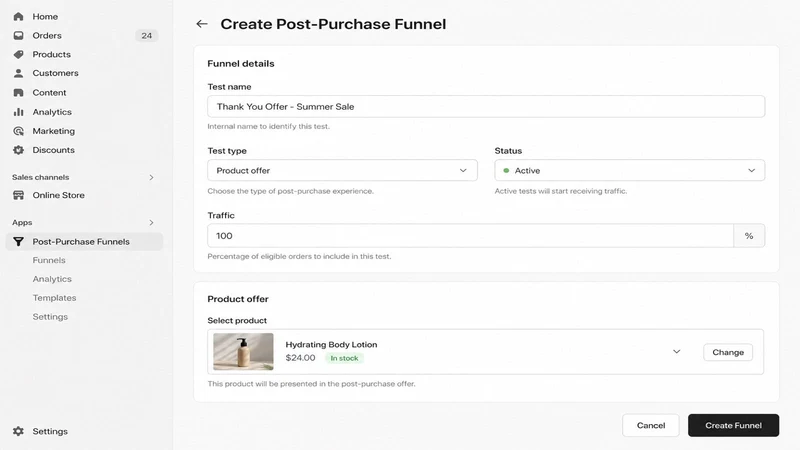The width and height of the screenshot is (800, 450).
Task: Click the Orders inbox icon
Action: click(x=18, y=35)
